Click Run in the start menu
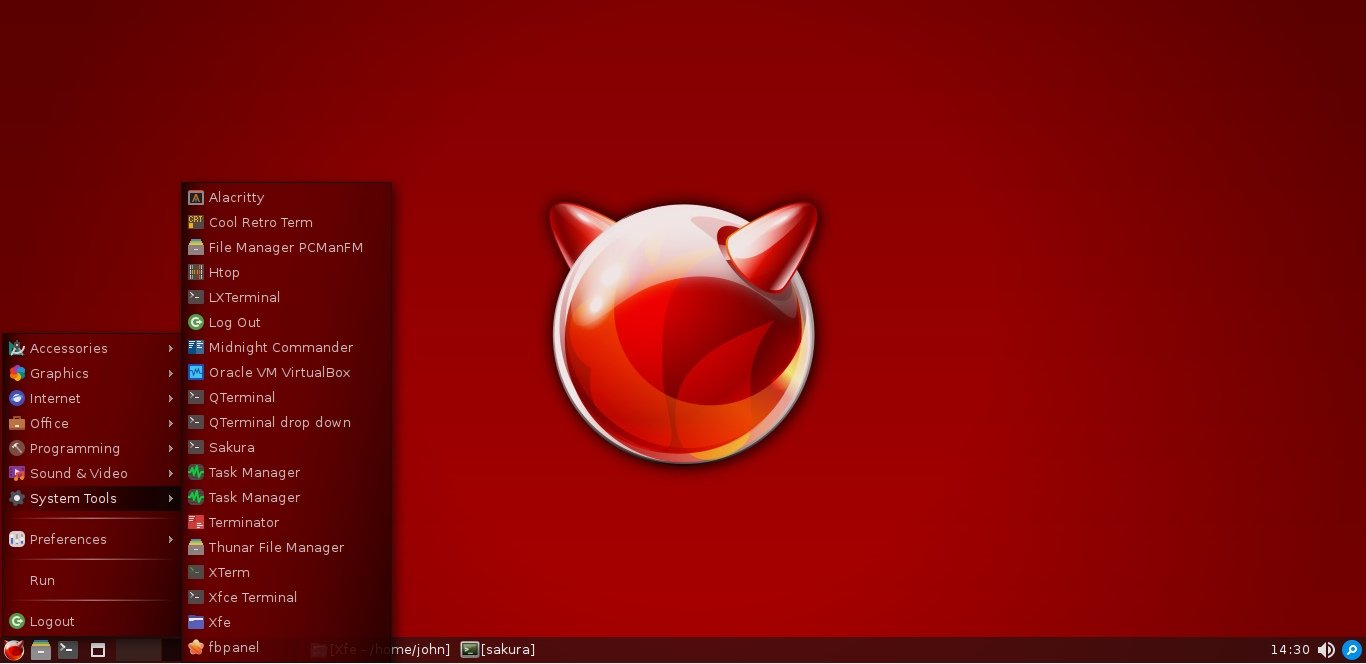 click(42, 580)
